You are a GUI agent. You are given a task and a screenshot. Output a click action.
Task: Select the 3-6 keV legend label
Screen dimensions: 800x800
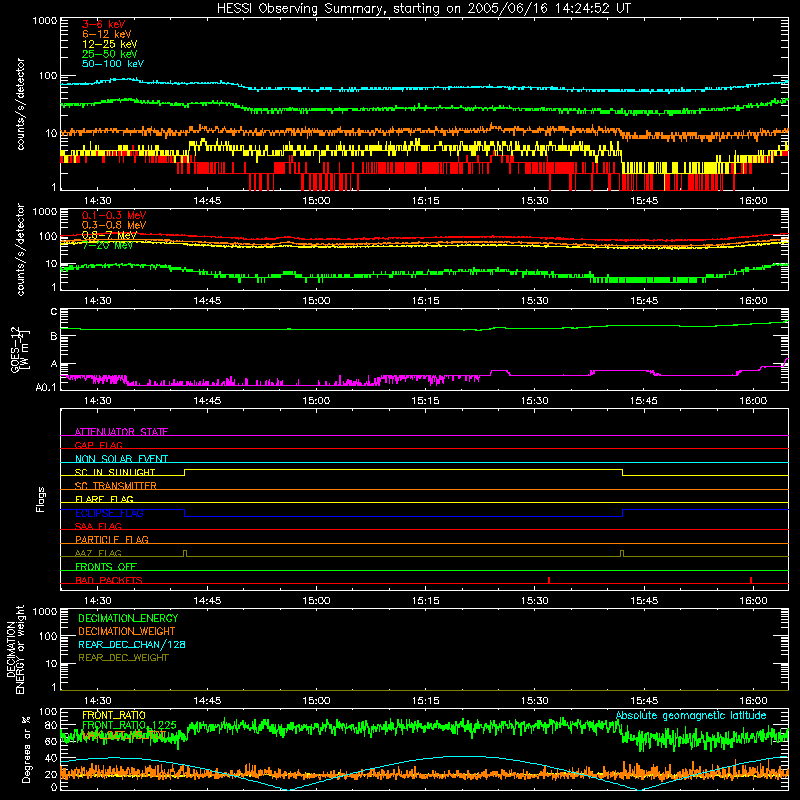coord(104,24)
